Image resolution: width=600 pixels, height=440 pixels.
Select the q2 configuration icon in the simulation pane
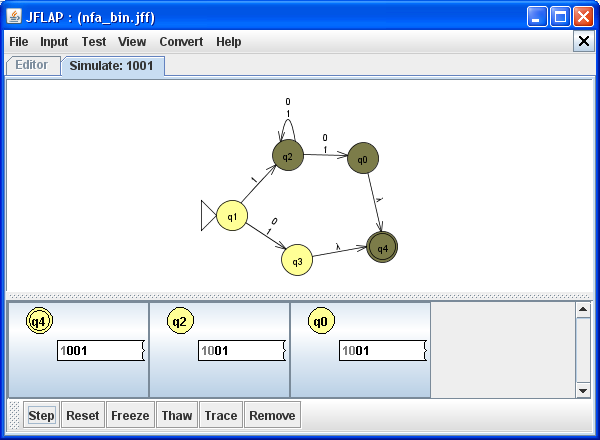(x=180, y=321)
